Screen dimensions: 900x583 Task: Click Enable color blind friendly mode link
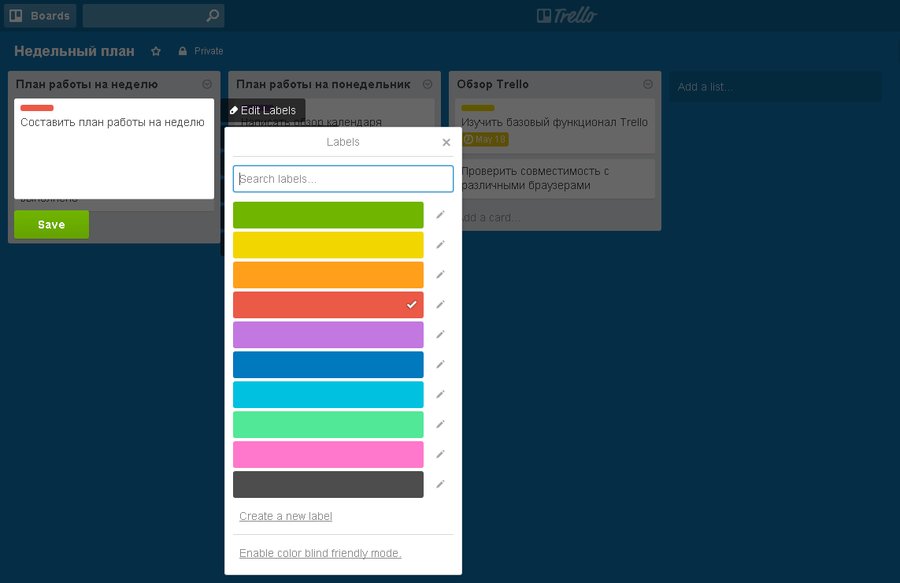(320, 553)
